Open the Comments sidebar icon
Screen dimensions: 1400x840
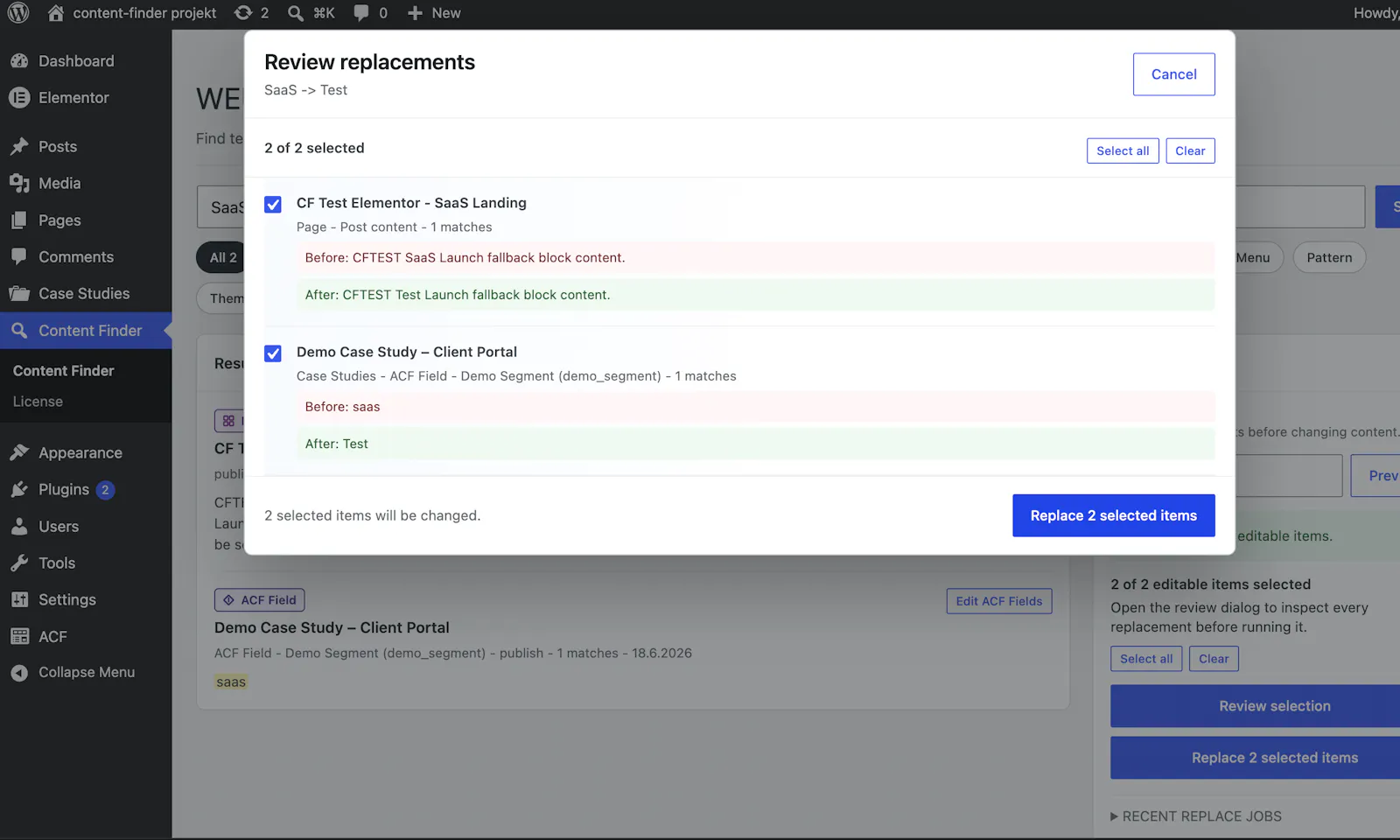[19, 257]
